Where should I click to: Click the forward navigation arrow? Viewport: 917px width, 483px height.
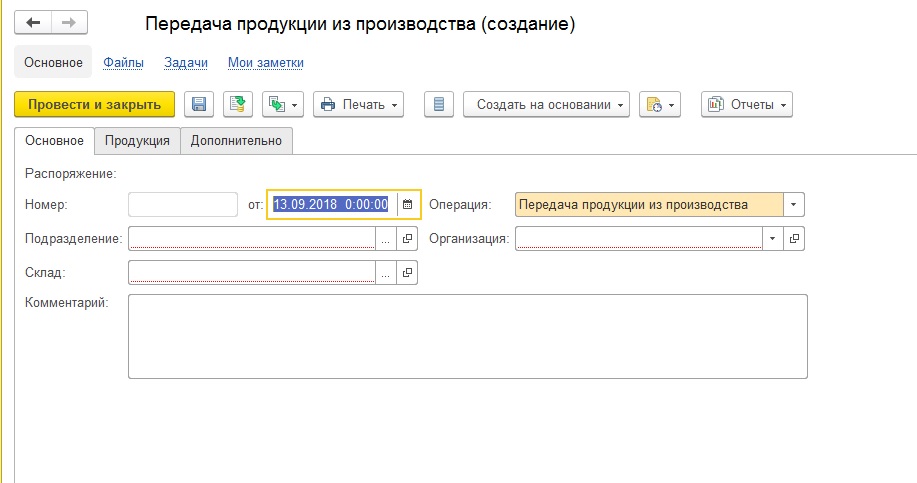[x=69, y=22]
